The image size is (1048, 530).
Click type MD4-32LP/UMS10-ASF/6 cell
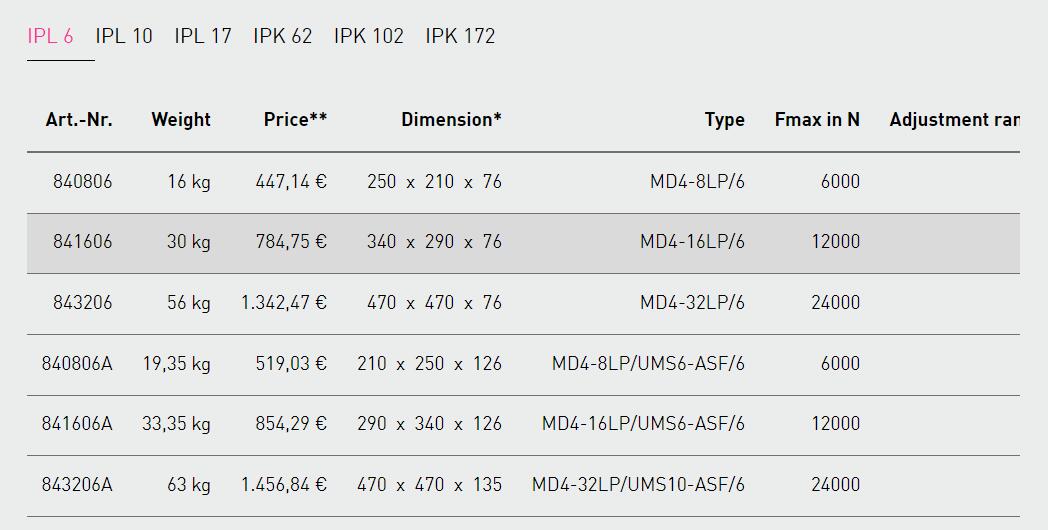point(638,485)
